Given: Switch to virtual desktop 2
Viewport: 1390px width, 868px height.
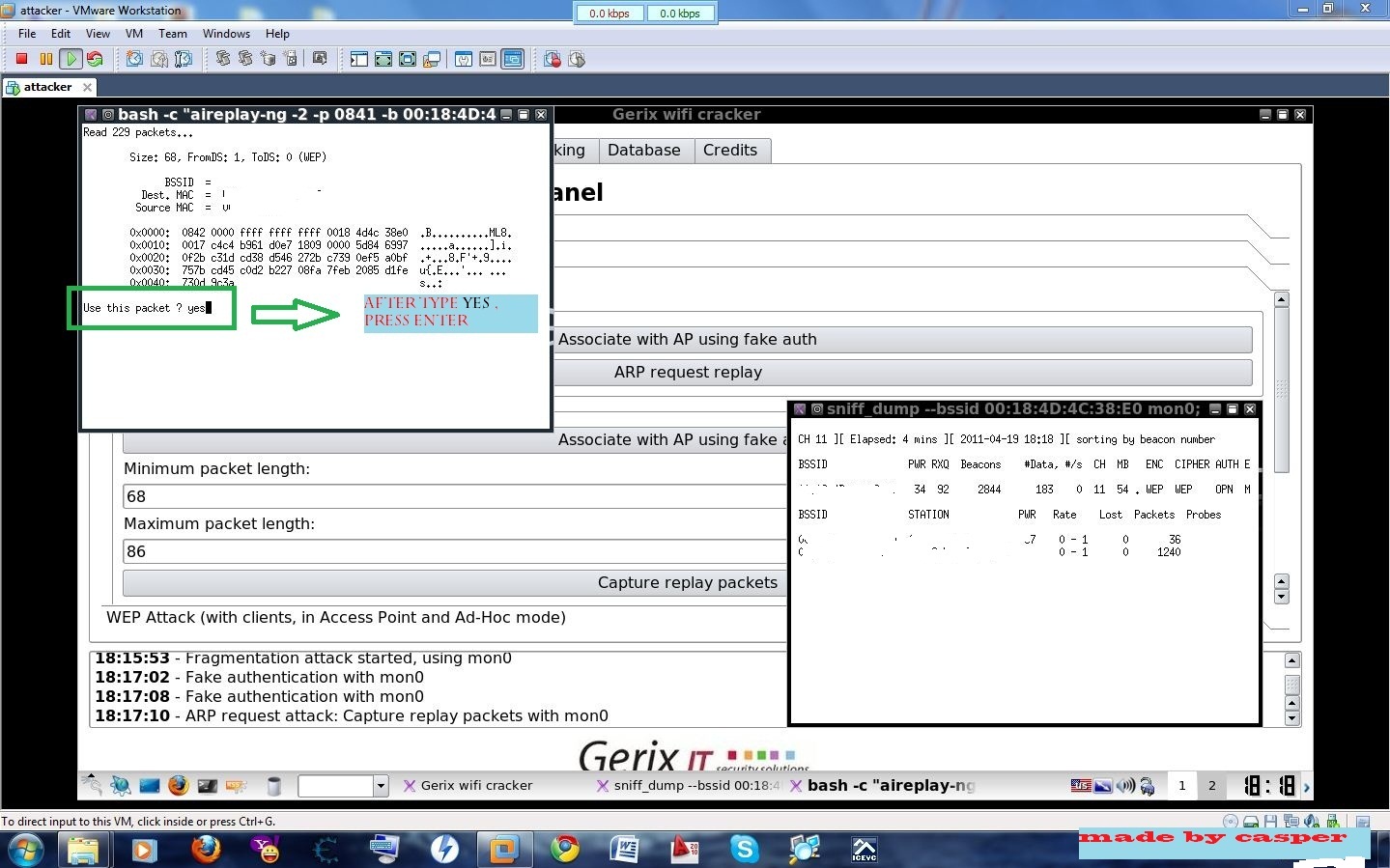Looking at the screenshot, I should point(1211,786).
